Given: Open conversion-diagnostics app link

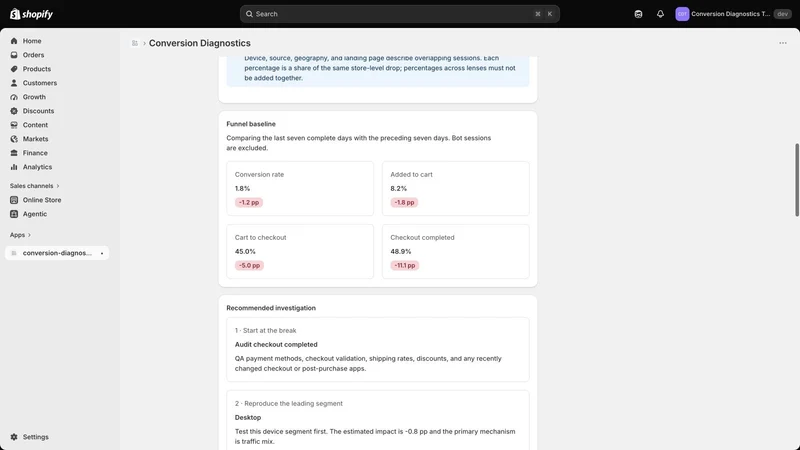Looking at the screenshot, I should click(x=57, y=253).
